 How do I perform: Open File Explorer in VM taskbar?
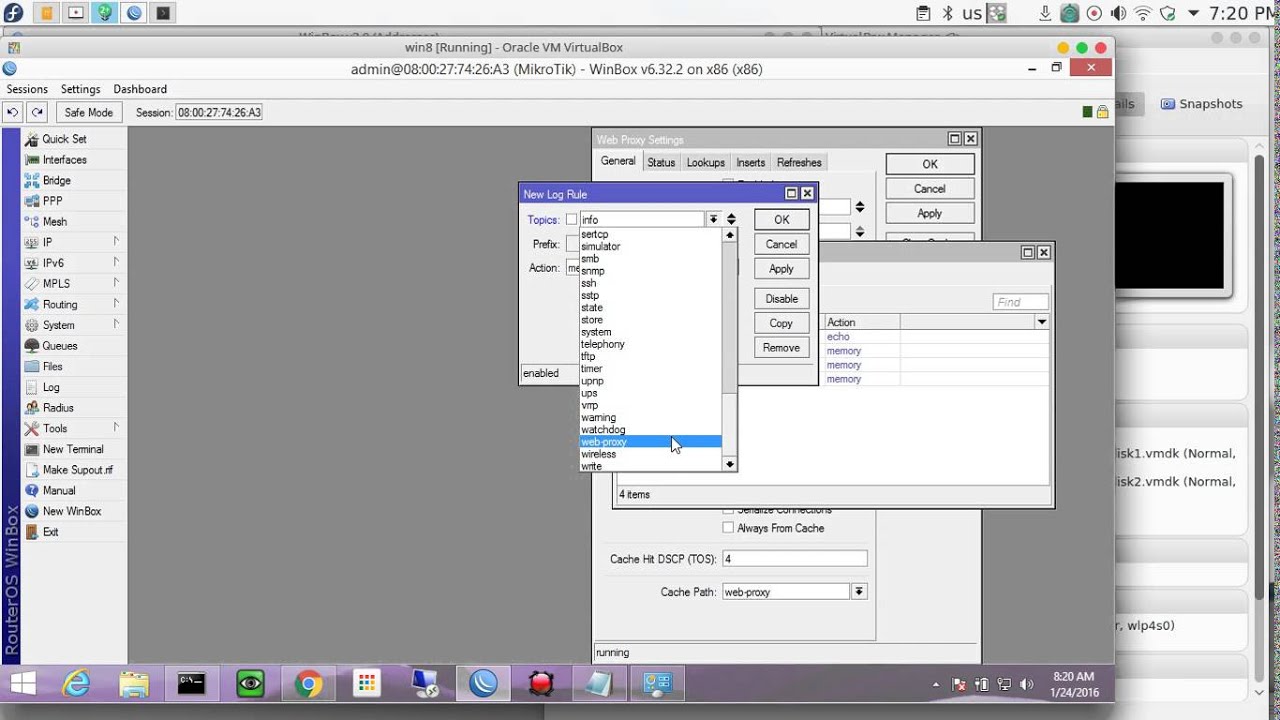click(134, 684)
